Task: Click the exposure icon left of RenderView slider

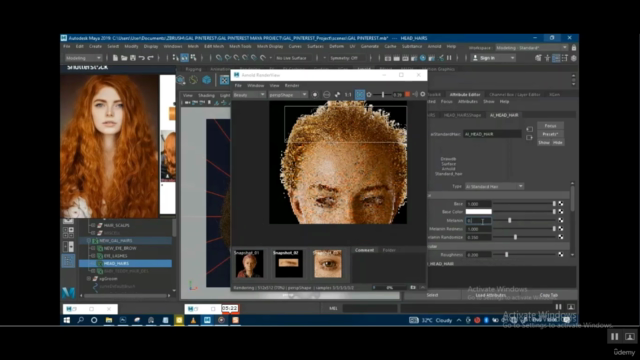Action: coord(369,94)
